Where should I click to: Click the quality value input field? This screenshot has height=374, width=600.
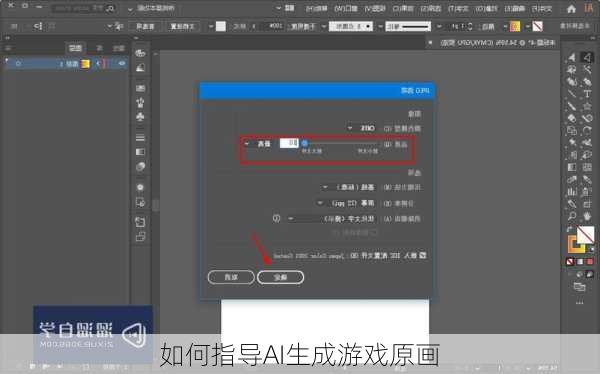289,143
